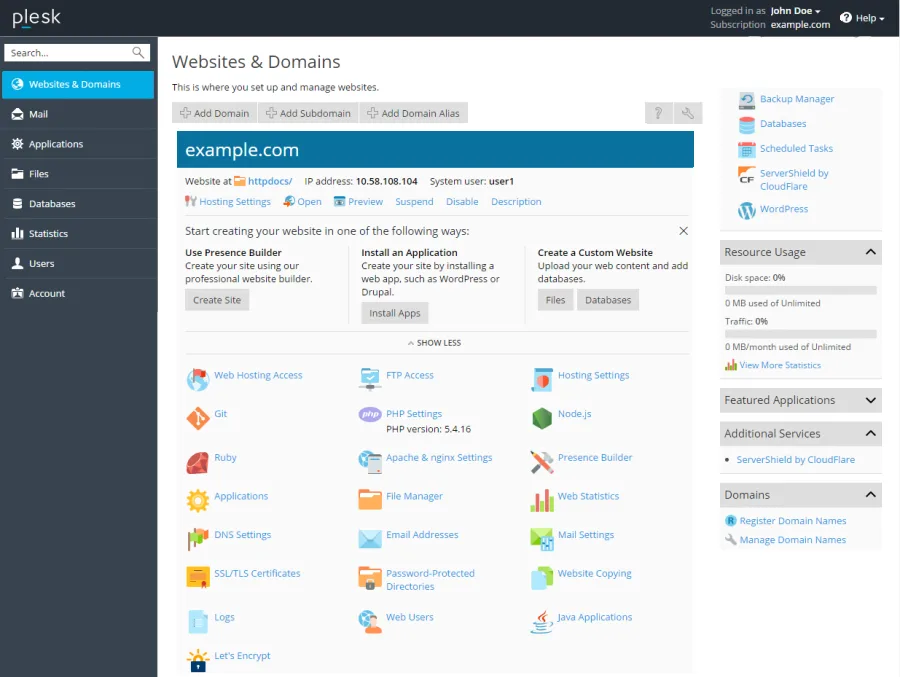Collapse the Resource Usage panel
The height and width of the screenshot is (677, 900).
click(870, 252)
